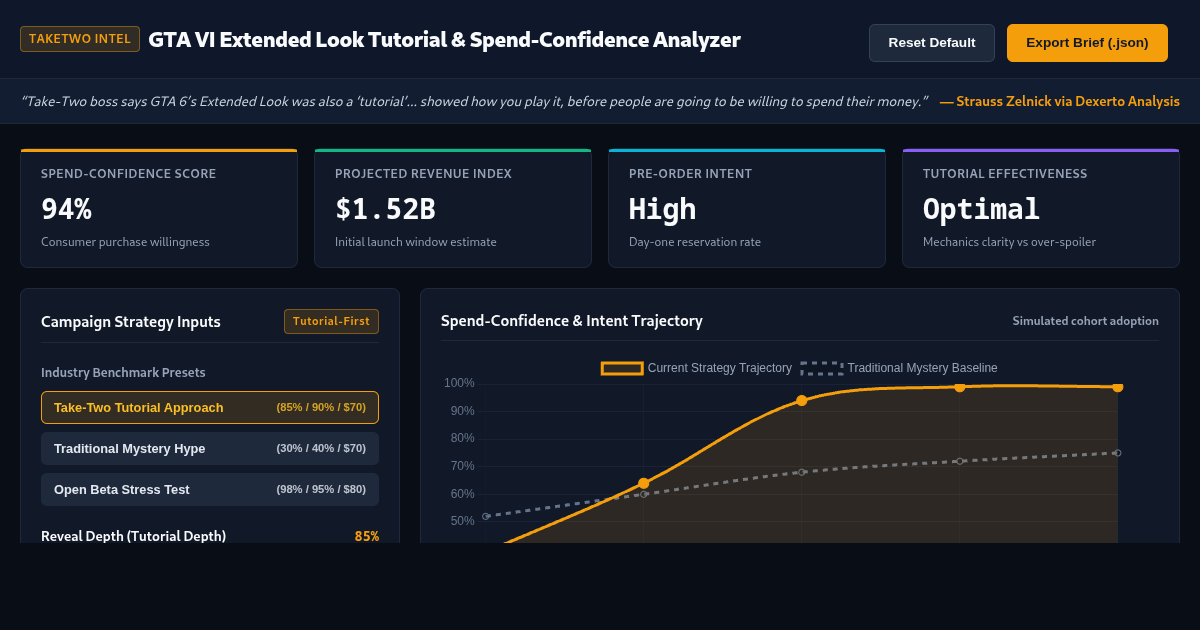
Task: Click the Simulated cohort adoption label
Action: [x=1085, y=321]
